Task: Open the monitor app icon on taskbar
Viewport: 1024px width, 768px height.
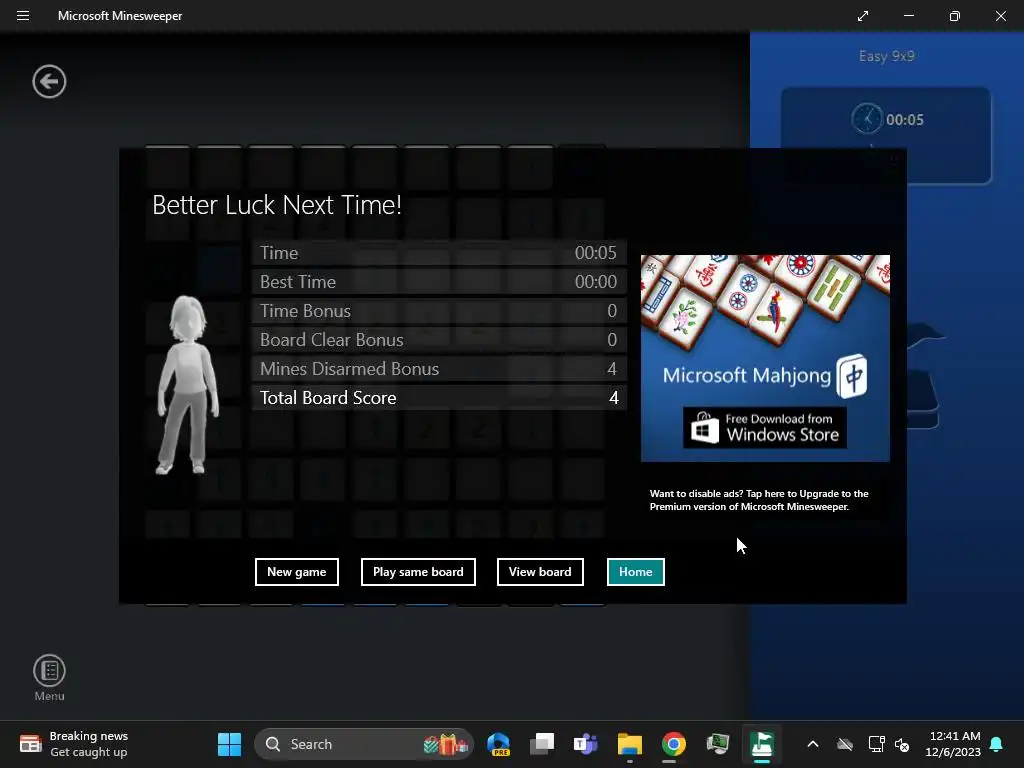Action: 718,744
